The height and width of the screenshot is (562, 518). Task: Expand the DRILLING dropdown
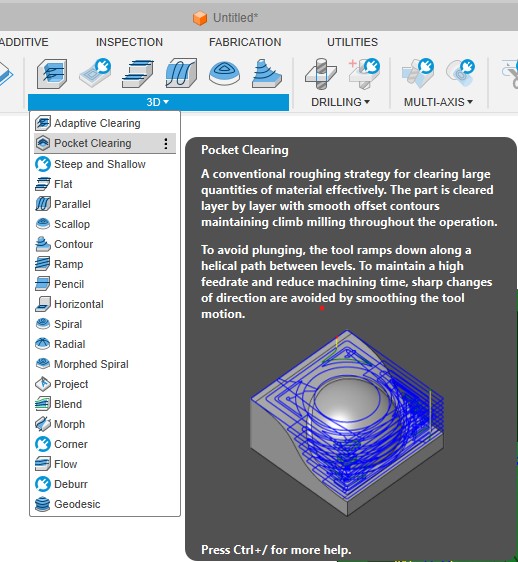tap(340, 102)
